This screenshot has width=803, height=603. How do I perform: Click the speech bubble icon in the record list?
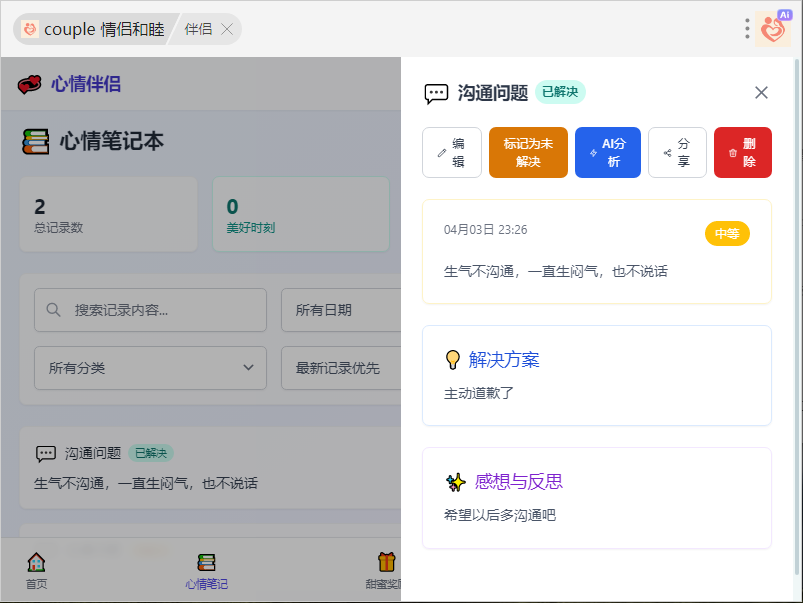tap(46, 453)
